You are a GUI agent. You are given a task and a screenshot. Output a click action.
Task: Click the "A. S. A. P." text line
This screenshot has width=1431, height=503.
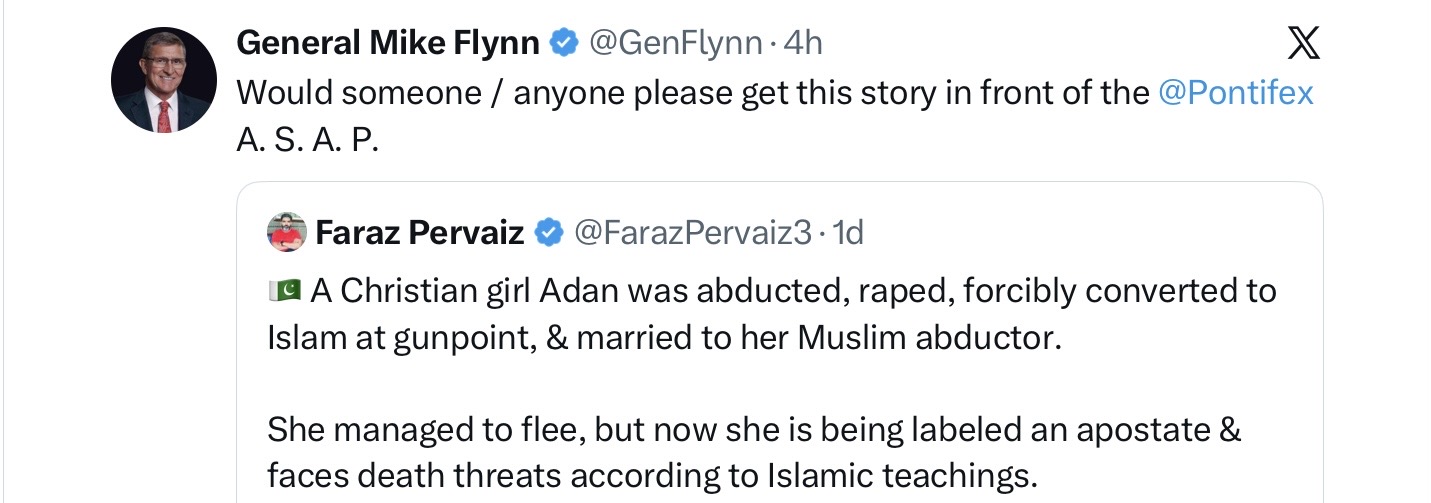pos(308,139)
